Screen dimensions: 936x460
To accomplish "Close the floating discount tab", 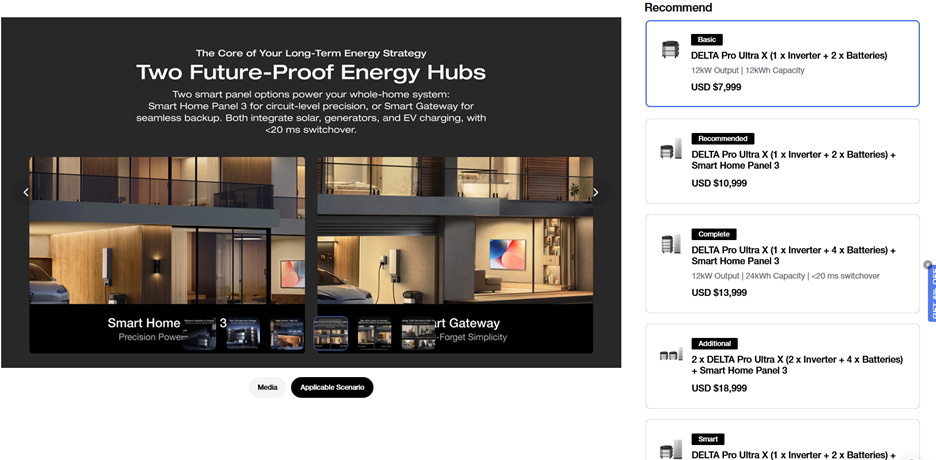I will (x=927, y=264).
